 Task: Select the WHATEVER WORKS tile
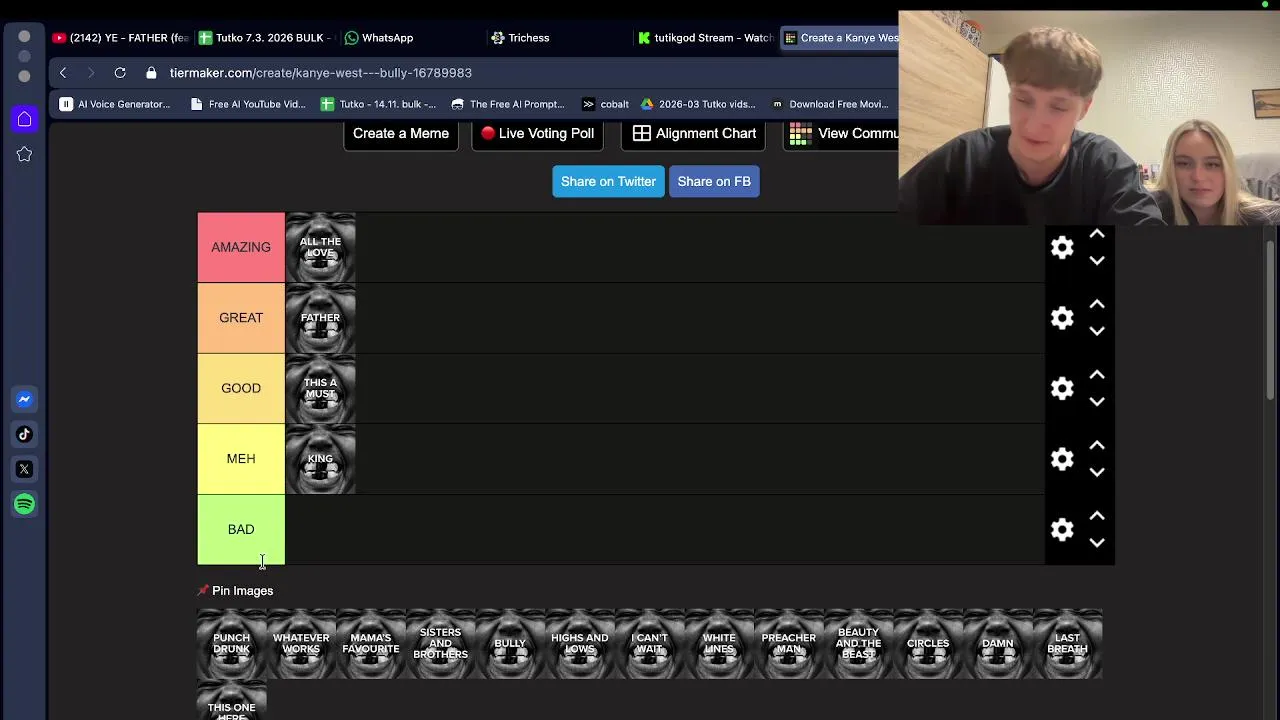(301, 644)
